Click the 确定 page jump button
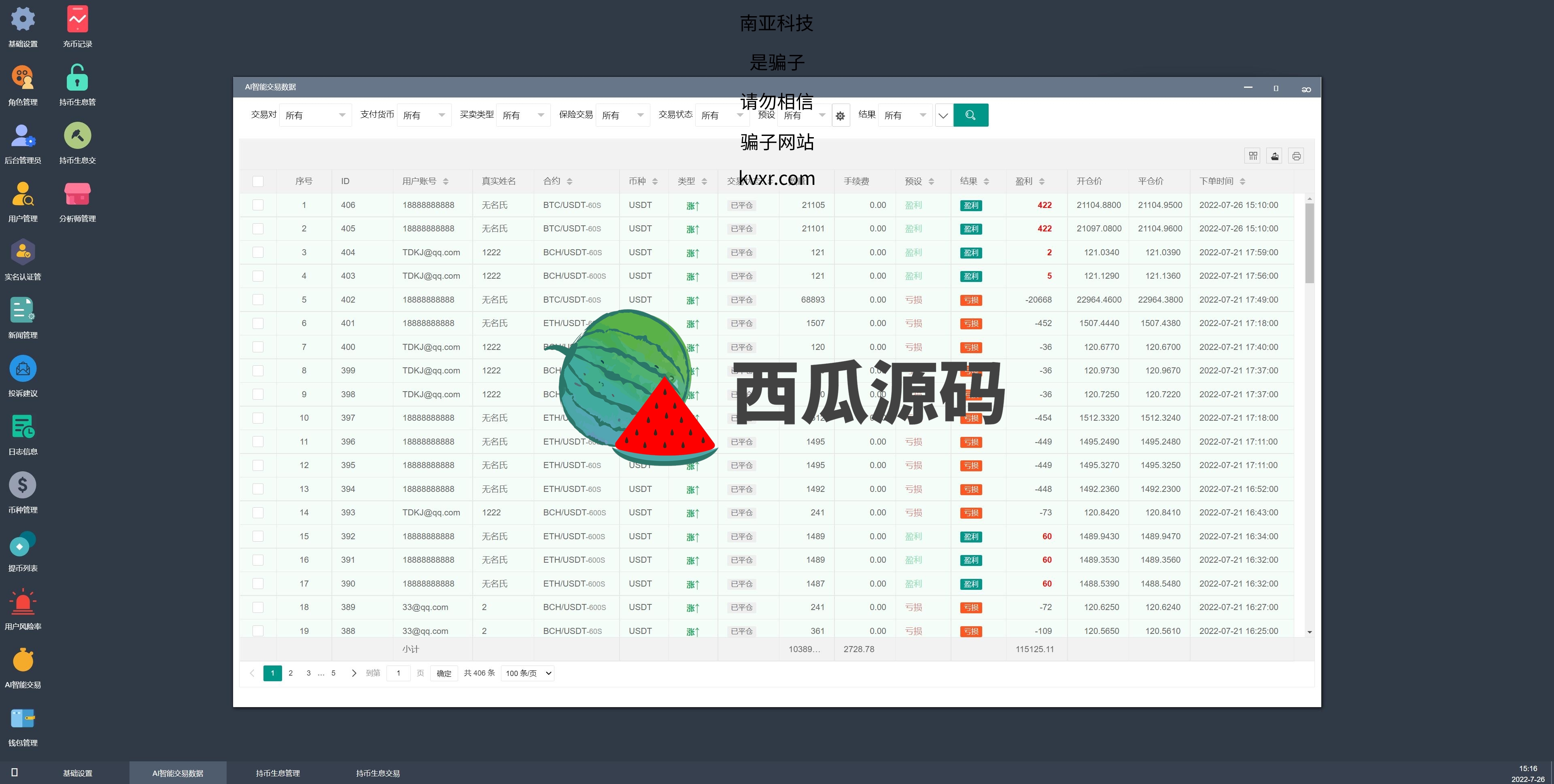 444,674
